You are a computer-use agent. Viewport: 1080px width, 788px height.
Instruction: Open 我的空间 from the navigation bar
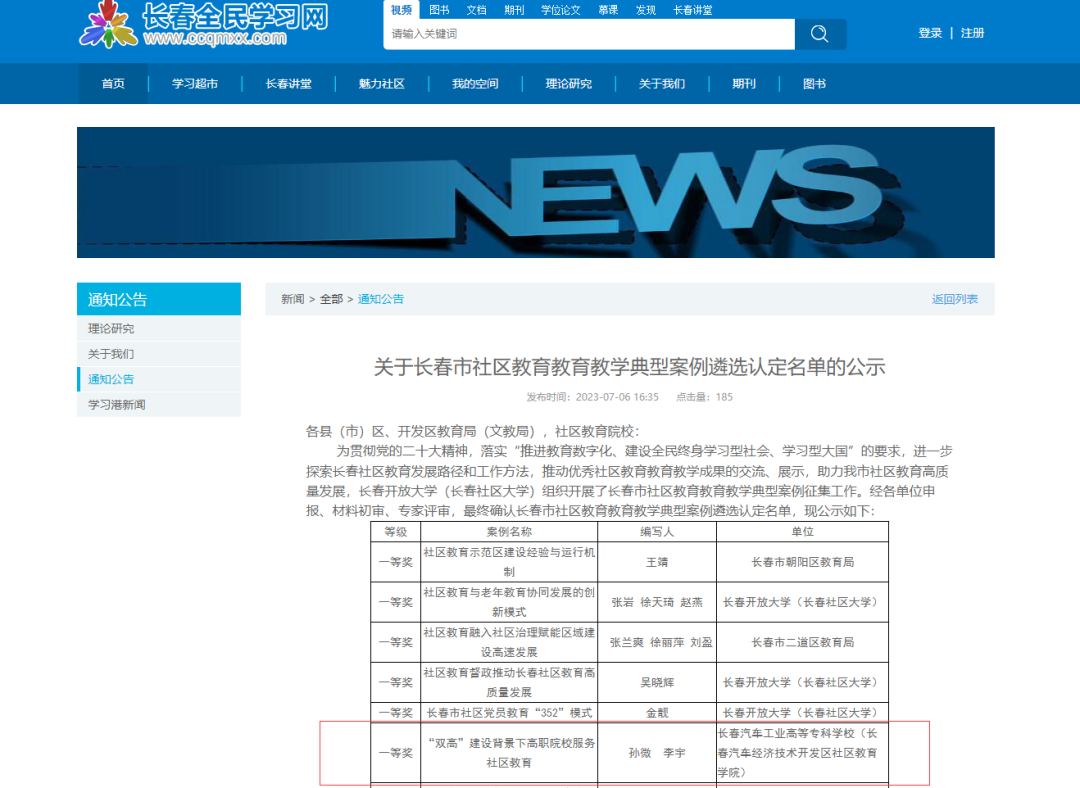(473, 83)
